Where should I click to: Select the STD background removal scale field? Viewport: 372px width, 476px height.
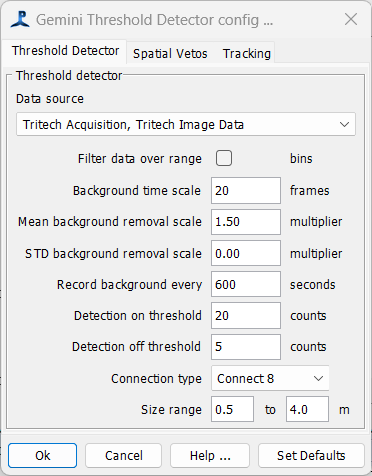click(x=246, y=253)
